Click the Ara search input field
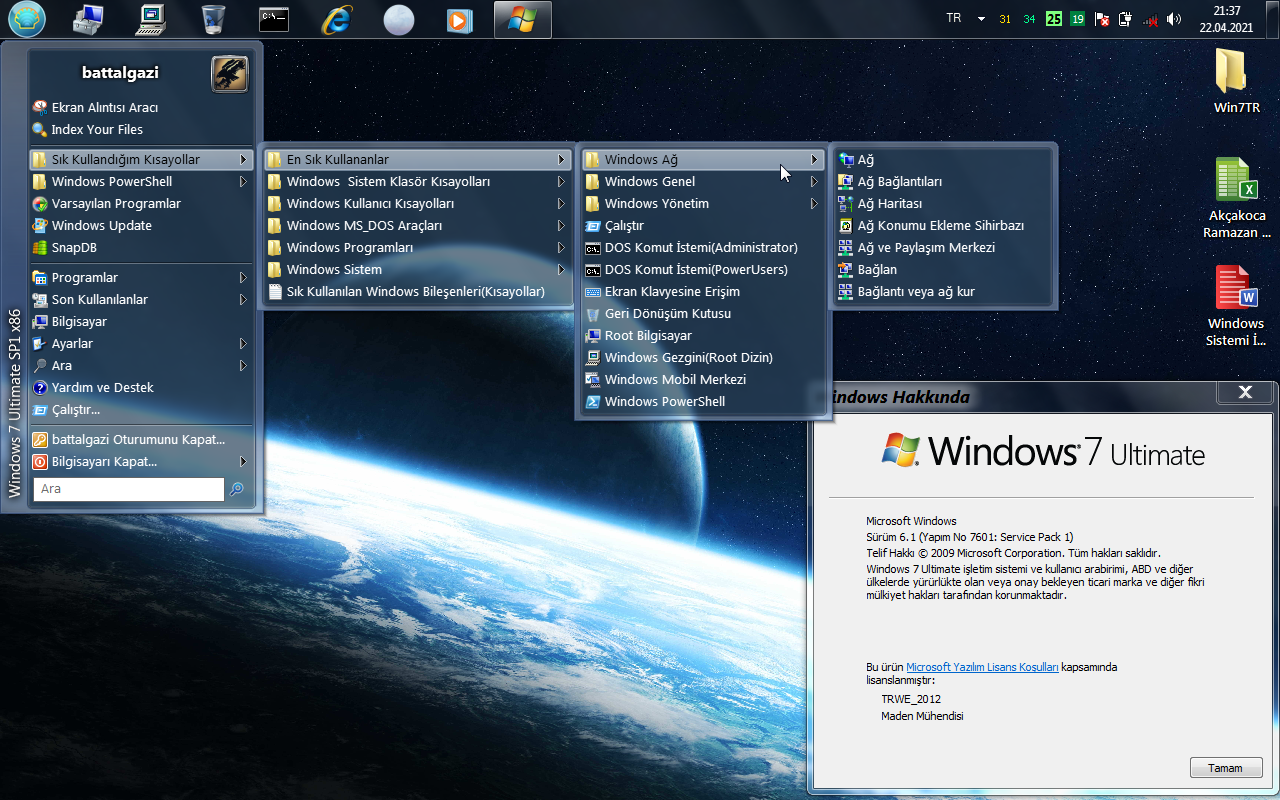Image resolution: width=1280 pixels, height=800 pixels. (128, 488)
